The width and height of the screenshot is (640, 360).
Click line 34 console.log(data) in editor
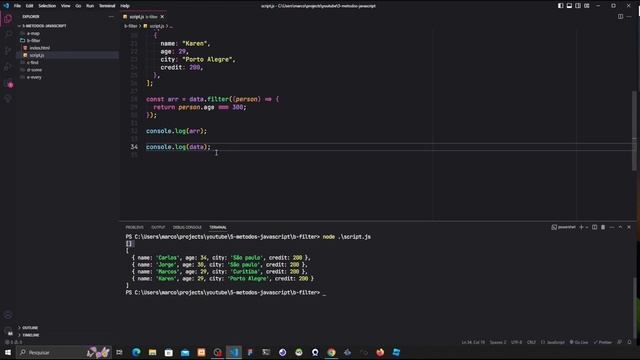coord(178,147)
